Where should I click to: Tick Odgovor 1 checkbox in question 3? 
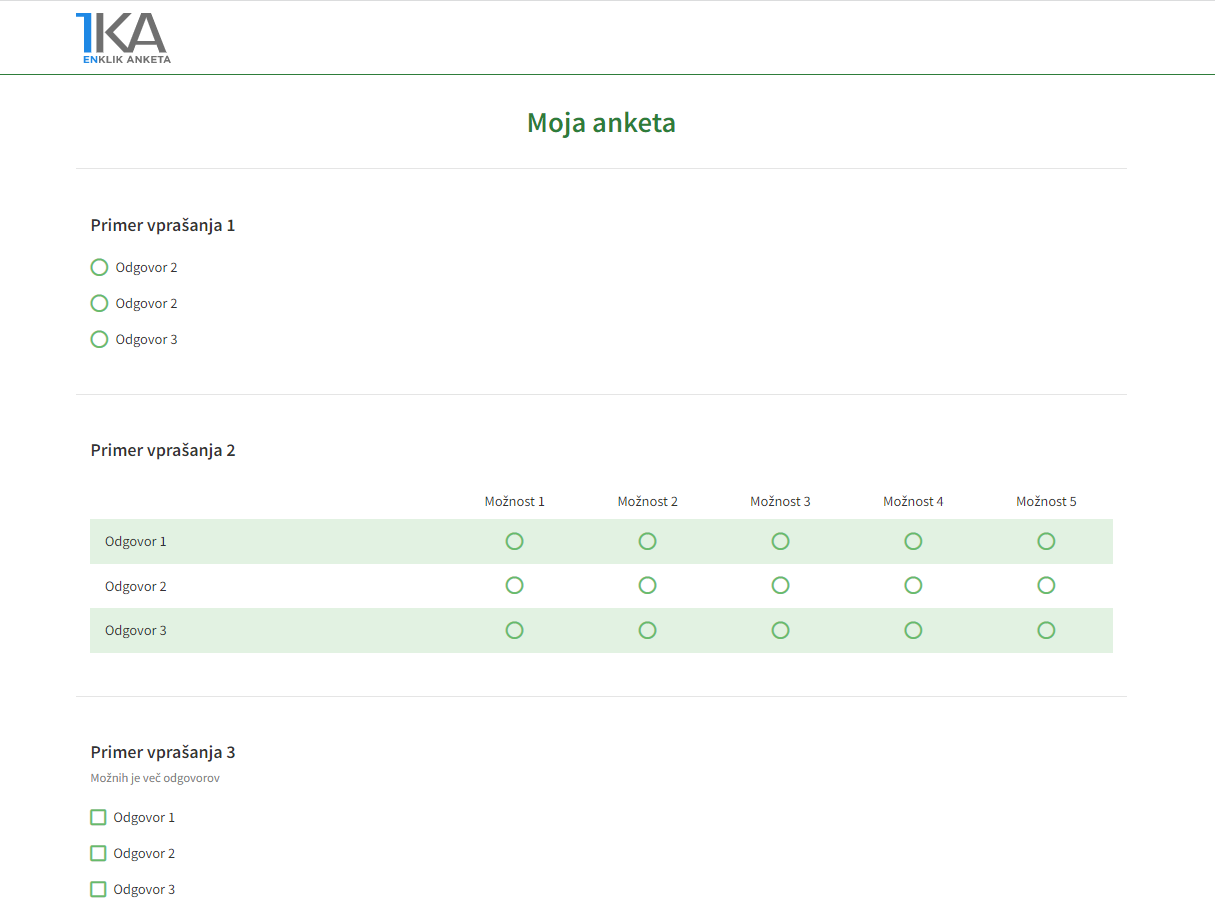pyautogui.click(x=98, y=817)
